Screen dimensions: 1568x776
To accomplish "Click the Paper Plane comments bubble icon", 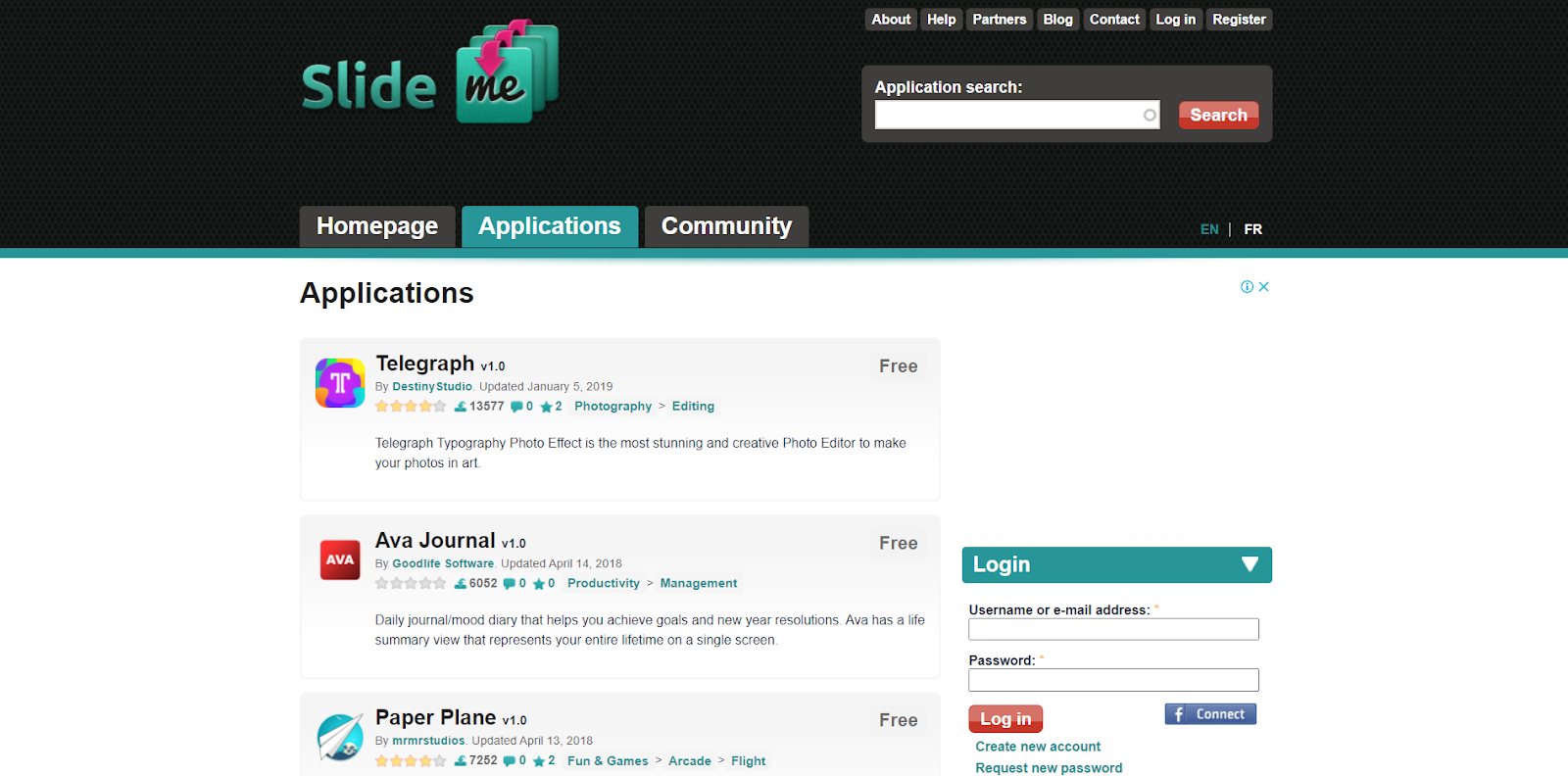I will (510, 760).
